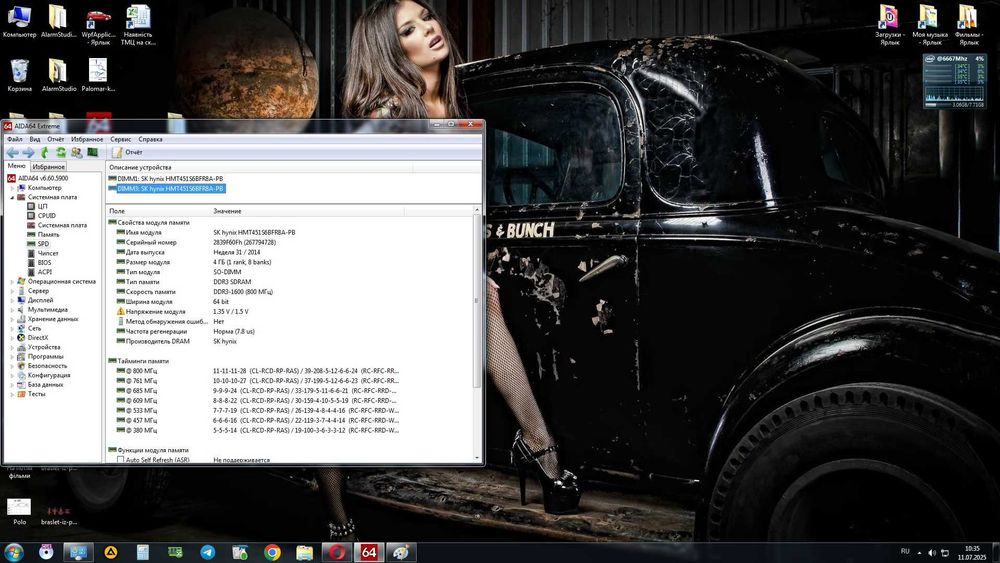The image size is (1000, 563).
Task: Open Opera from the taskbar
Action: (337, 552)
